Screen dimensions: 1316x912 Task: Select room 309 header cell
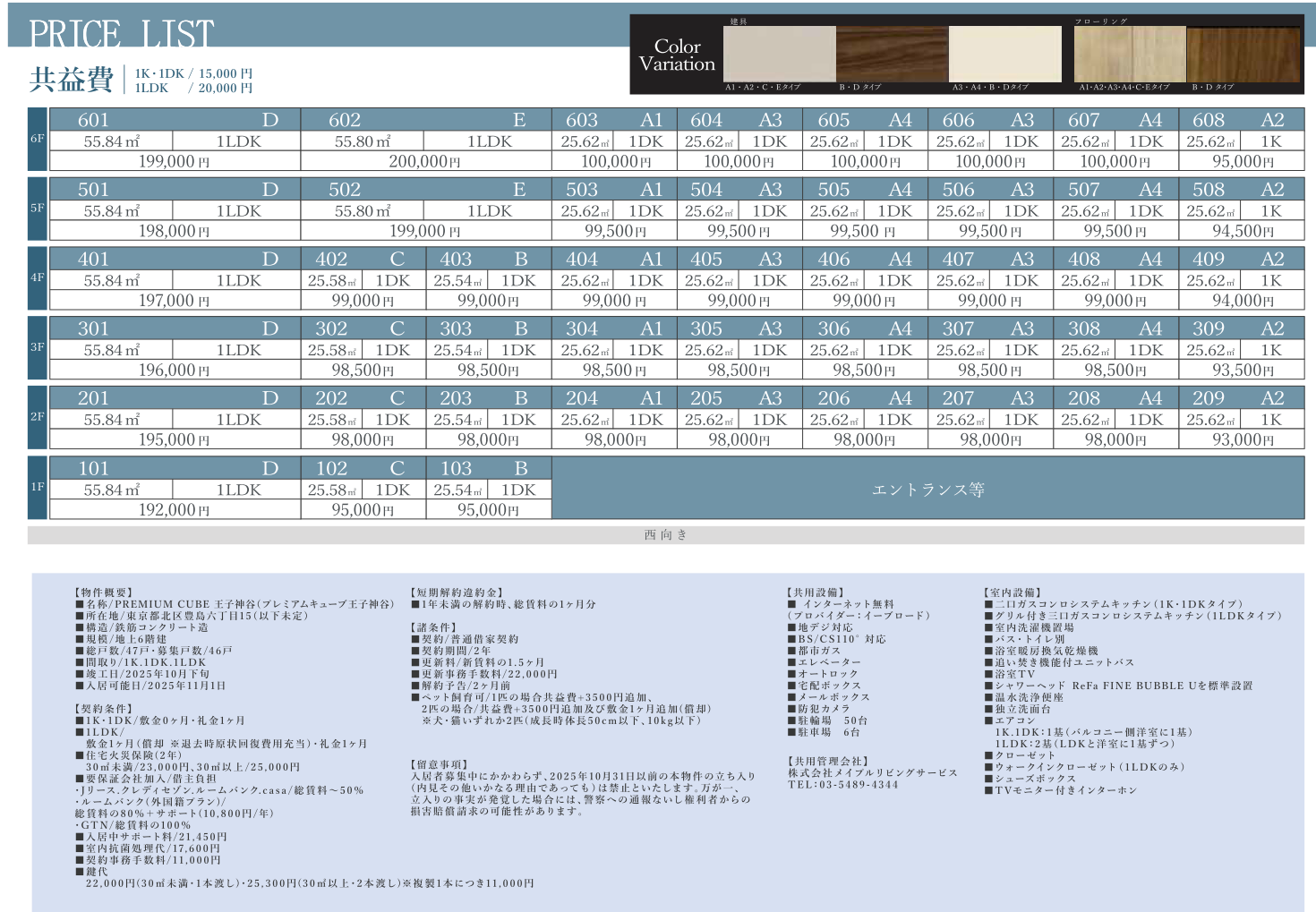coord(1241,329)
